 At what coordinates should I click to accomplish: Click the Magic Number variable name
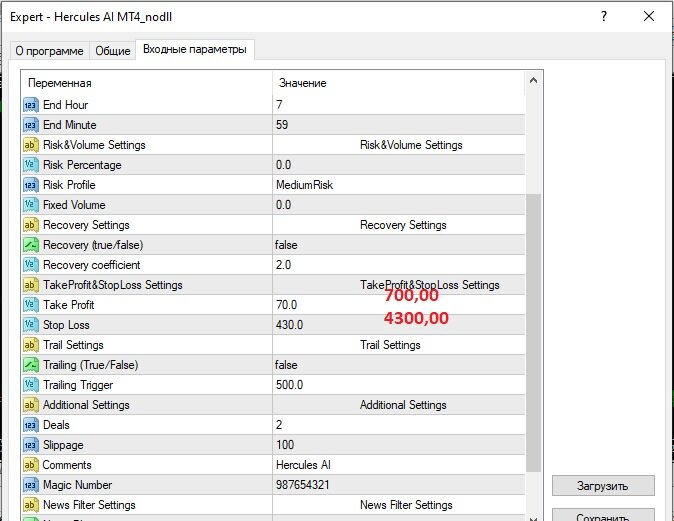coord(77,484)
